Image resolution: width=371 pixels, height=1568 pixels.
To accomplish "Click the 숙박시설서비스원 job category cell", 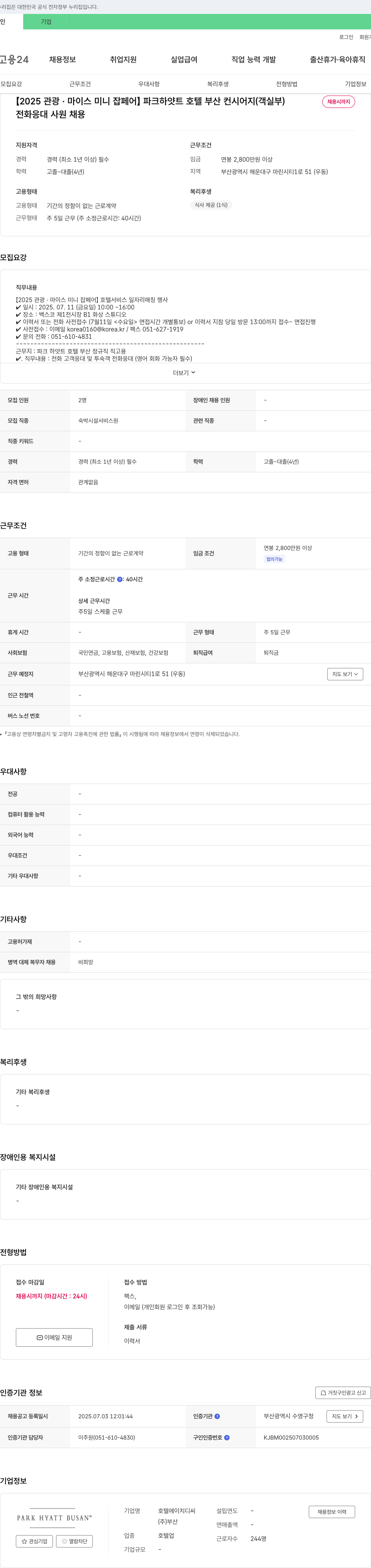I will coord(98,420).
